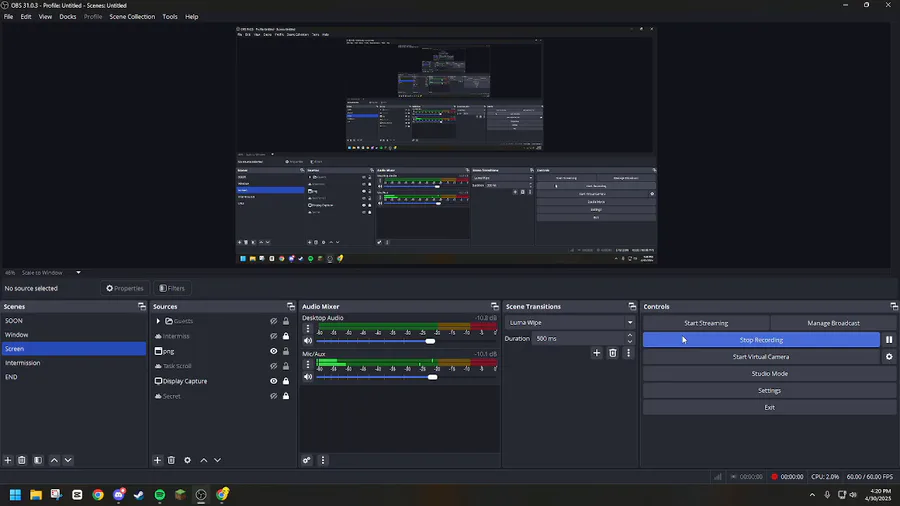Open the Tools menu
Viewport: 900px width, 506px height.
pyautogui.click(x=170, y=17)
